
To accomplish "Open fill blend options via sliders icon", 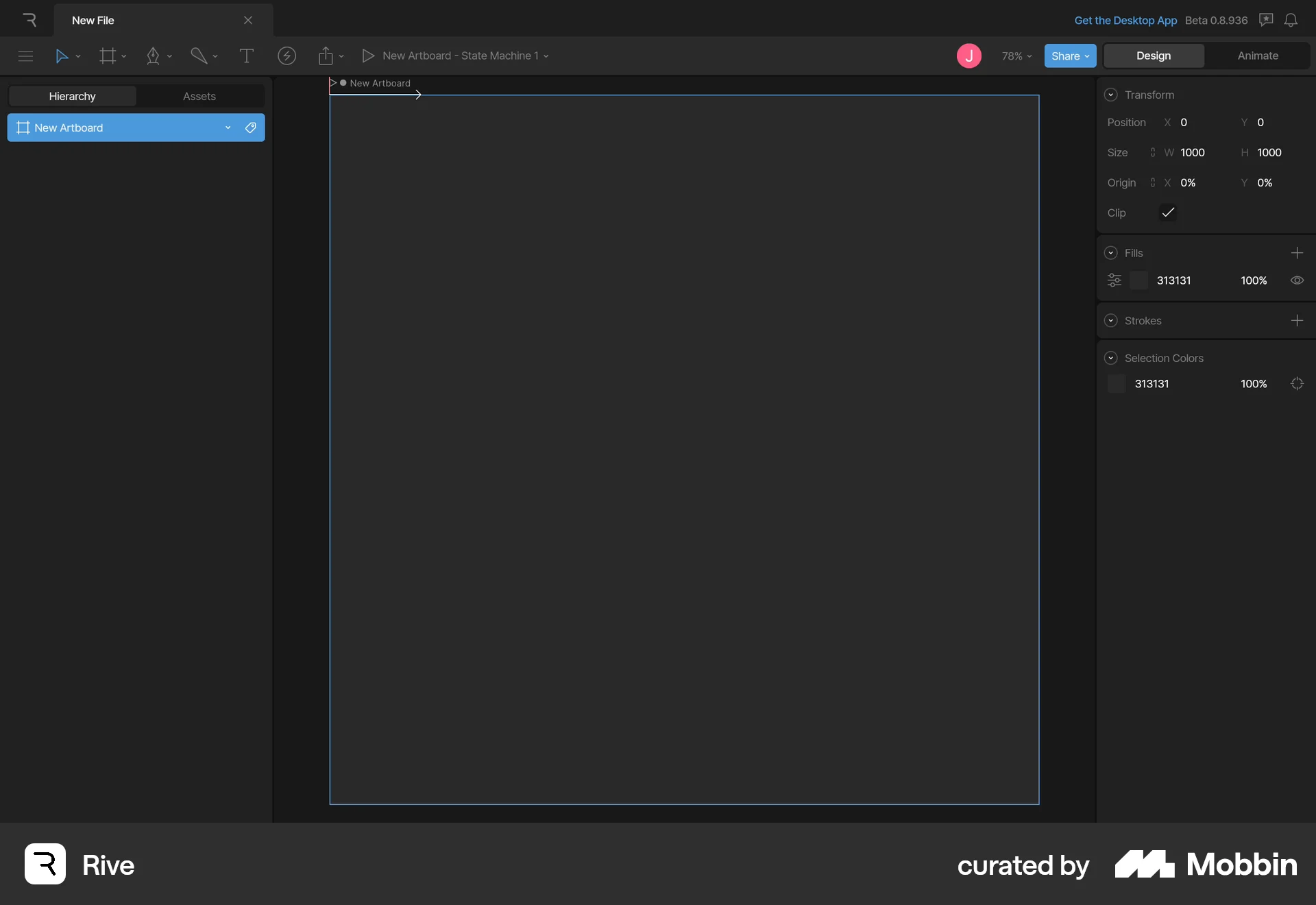I will (x=1114, y=280).
